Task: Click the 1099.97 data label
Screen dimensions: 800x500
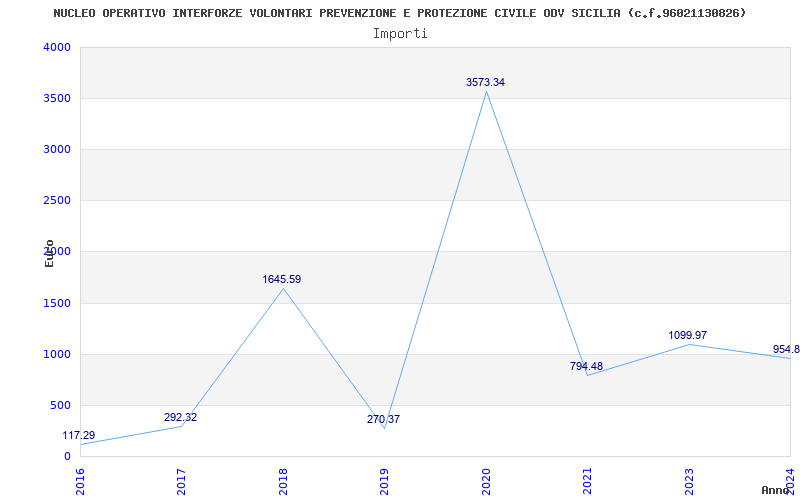Action: pos(688,335)
